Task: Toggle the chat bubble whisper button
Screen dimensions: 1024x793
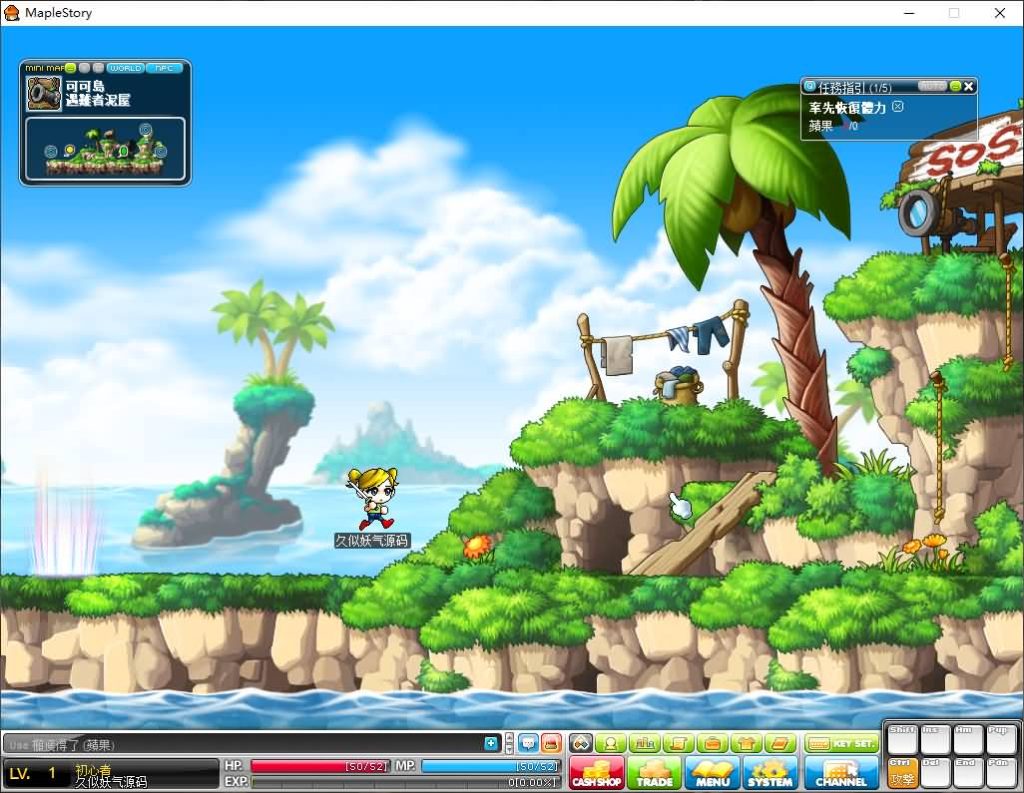Action: coord(528,743)
